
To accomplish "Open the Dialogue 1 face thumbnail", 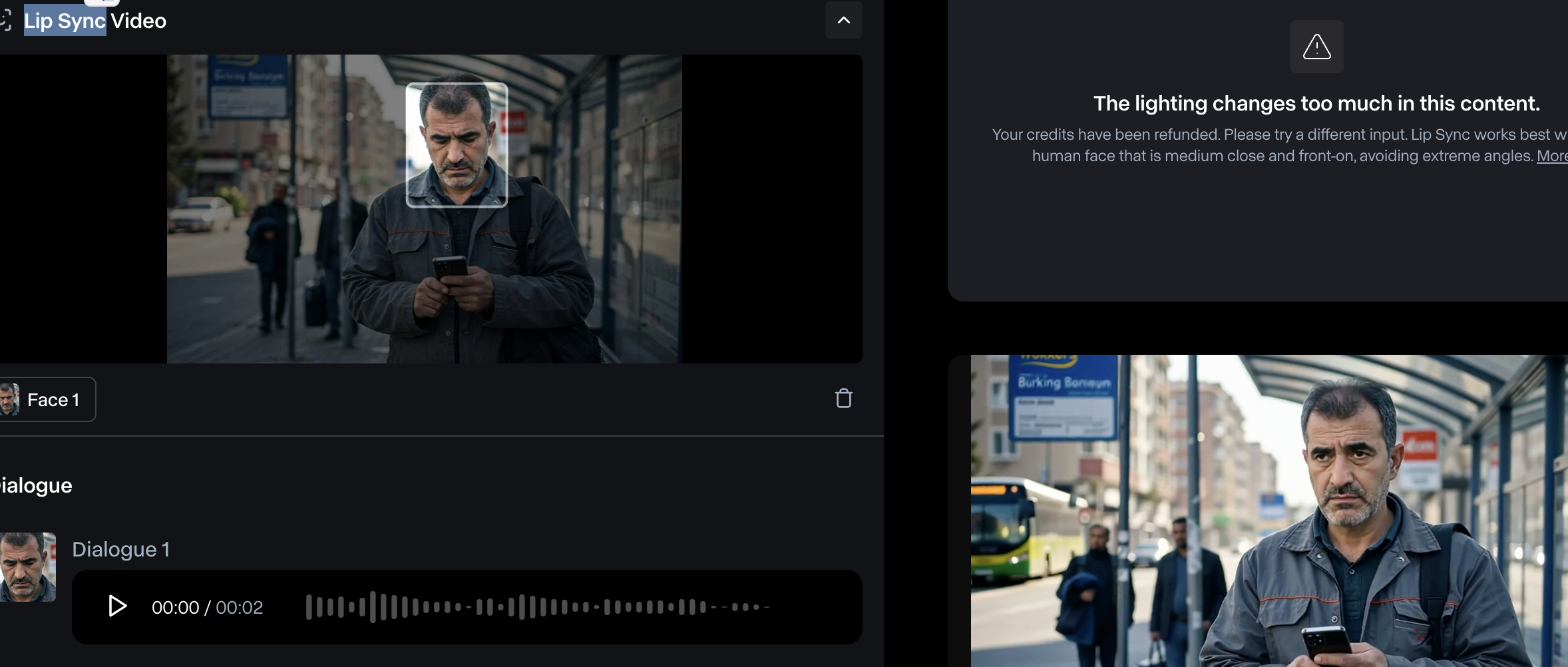I will point(27,567).
